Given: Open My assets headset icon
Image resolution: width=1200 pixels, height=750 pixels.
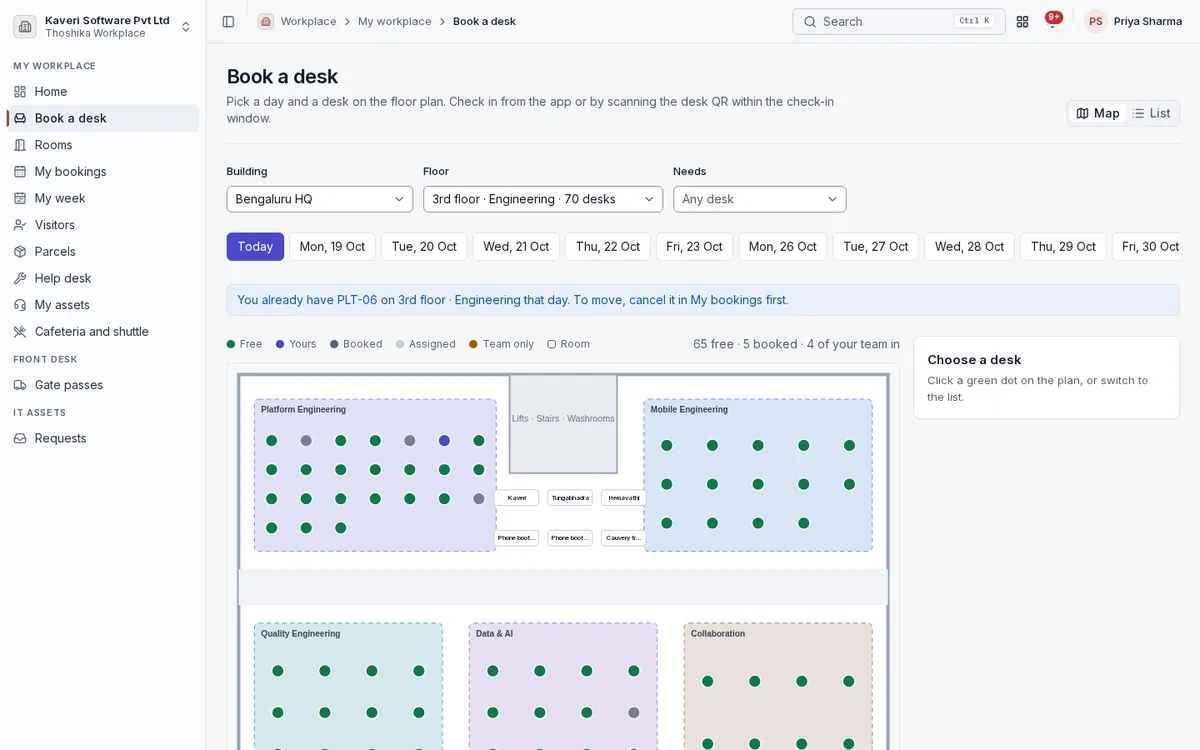Looking at the screenshot, I should click(x=20, y=305).
